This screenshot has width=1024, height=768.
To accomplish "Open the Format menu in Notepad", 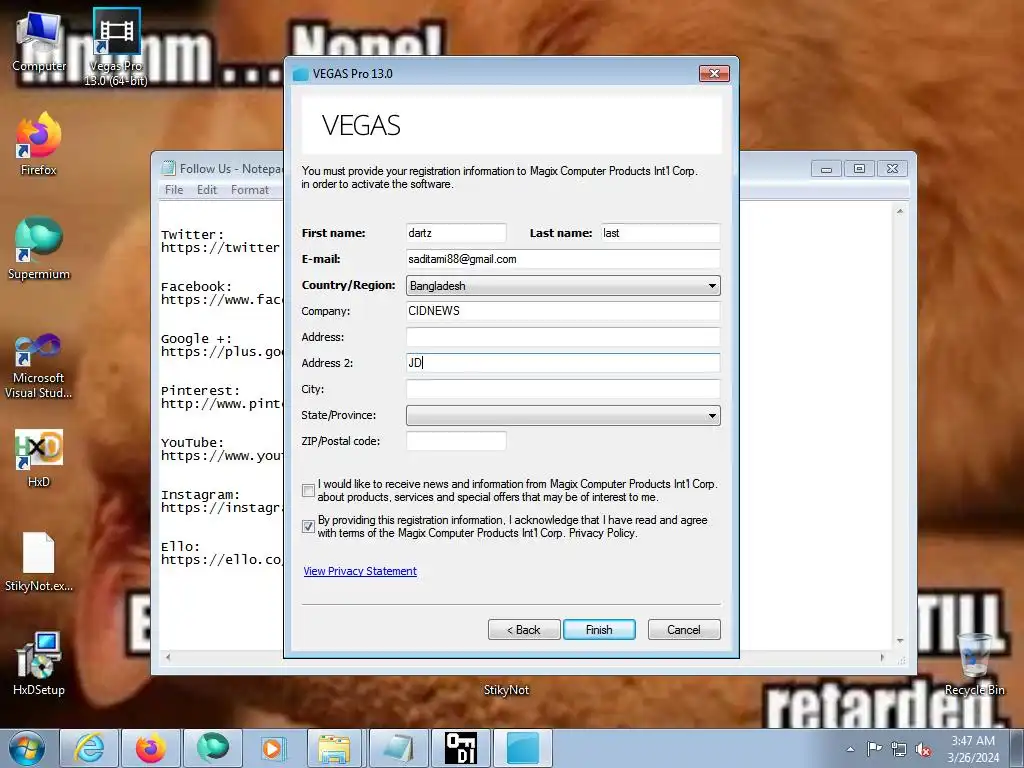I will point(249,190).
